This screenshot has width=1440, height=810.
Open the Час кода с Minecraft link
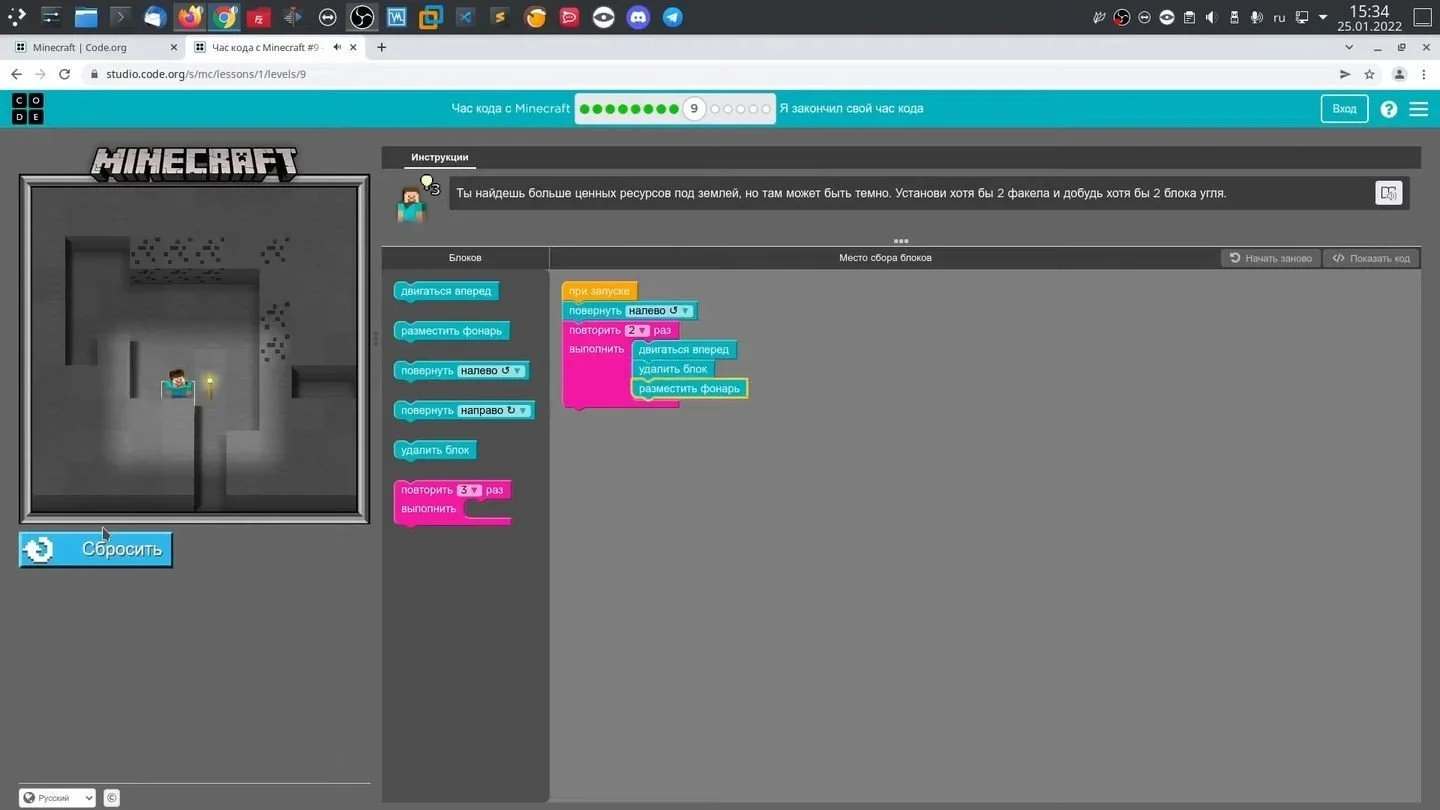[510, 109]
